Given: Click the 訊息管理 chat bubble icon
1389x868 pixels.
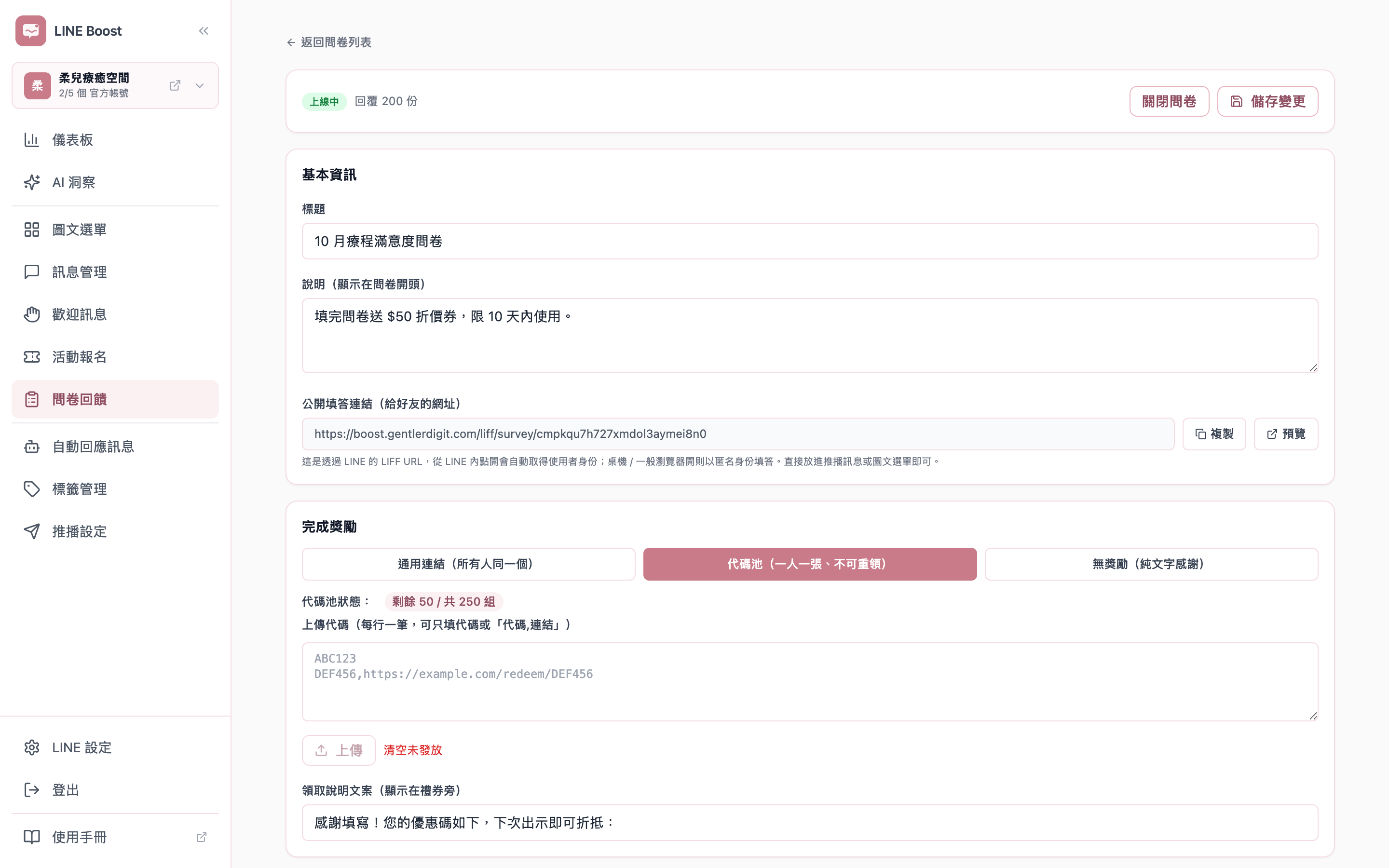Looking at the screenshot, I should click(x=31, y=272).
